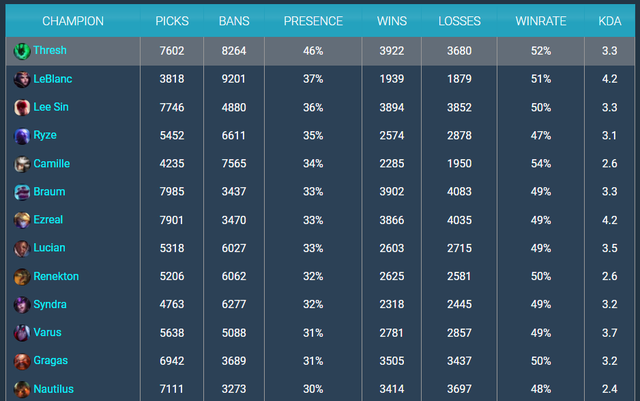Sort table by KDA column header
The height and width of the screenshot is (401, 640).
pyautogui.click(x=610, y=21)
